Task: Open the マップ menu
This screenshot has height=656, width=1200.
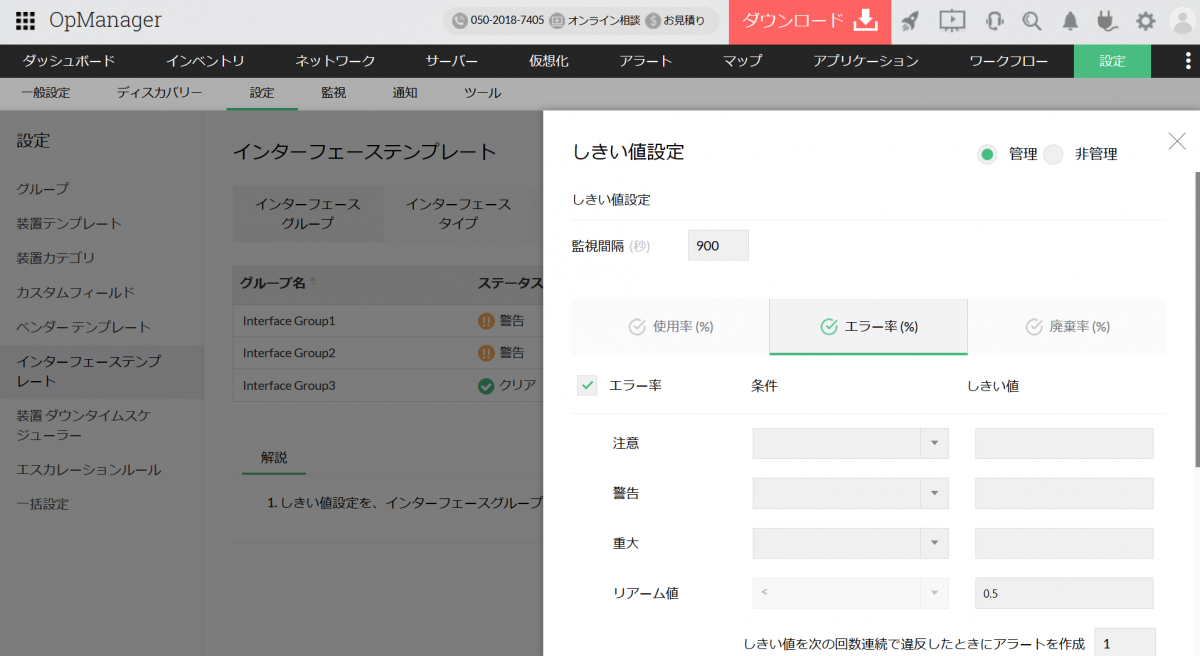Action: 742,61
